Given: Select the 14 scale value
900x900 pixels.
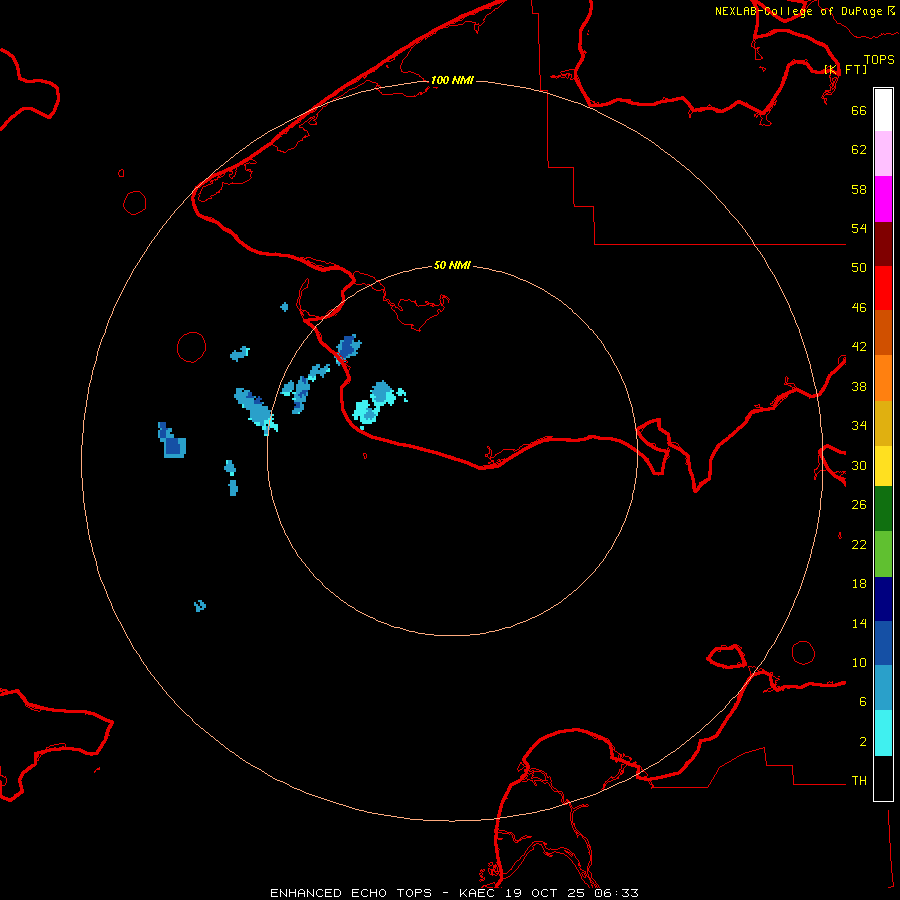Looking at the screenshot, I should tap(859, 623).
